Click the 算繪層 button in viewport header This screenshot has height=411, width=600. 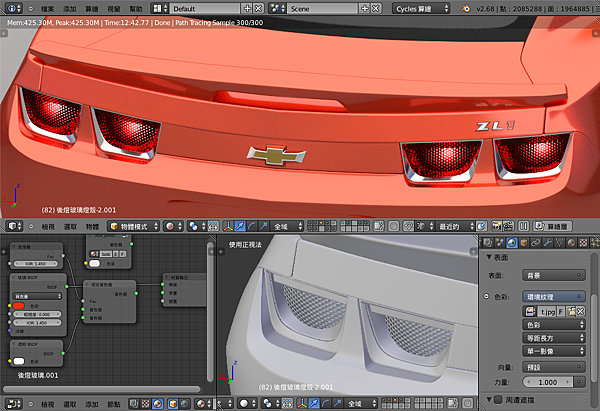pyautogui.click(x=553, y=227)
